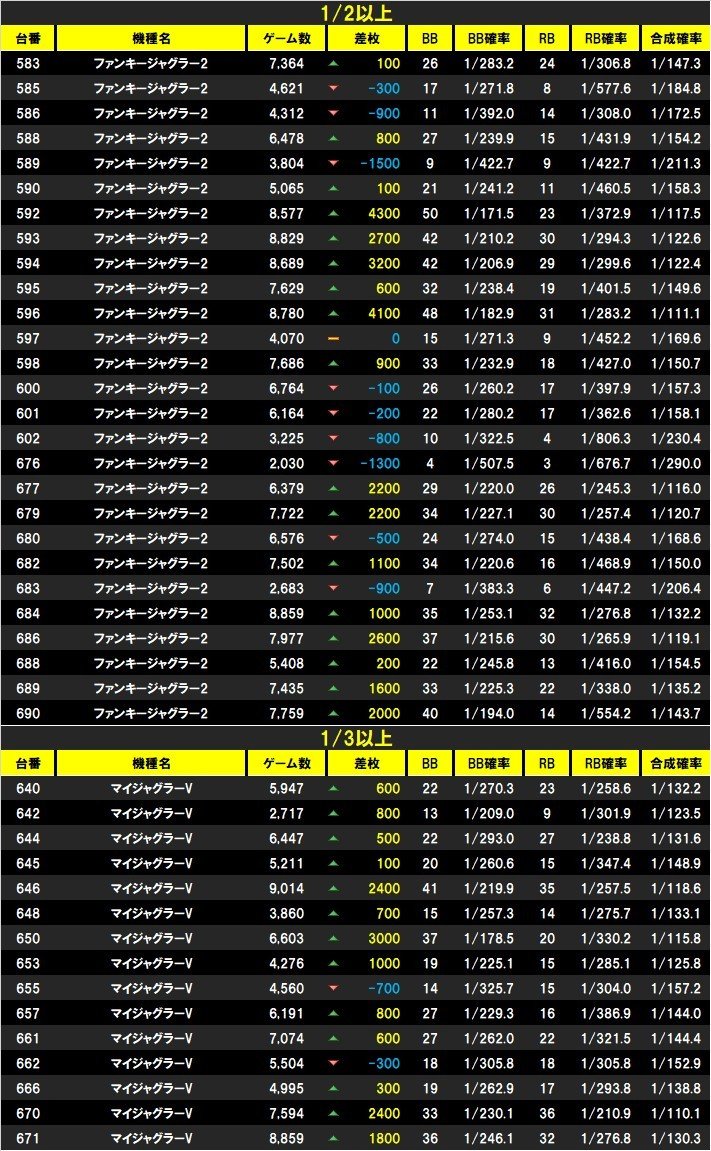The image size is (711, 1151).
Task: Select the 台番 header in the 1/3以上 table
Action: tap(28, 763)
